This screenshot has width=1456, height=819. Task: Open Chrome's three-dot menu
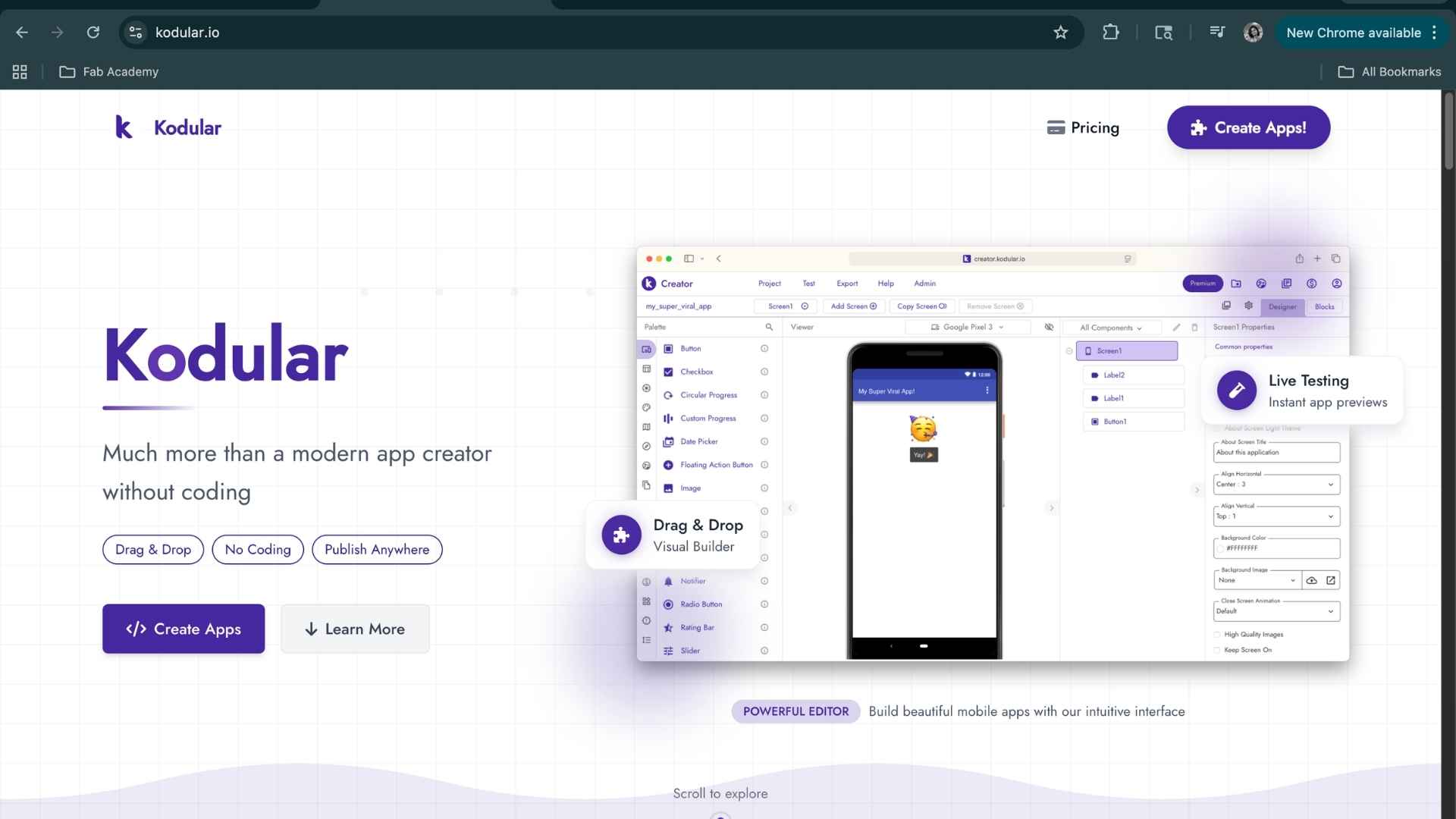(x=1434, y=33)
